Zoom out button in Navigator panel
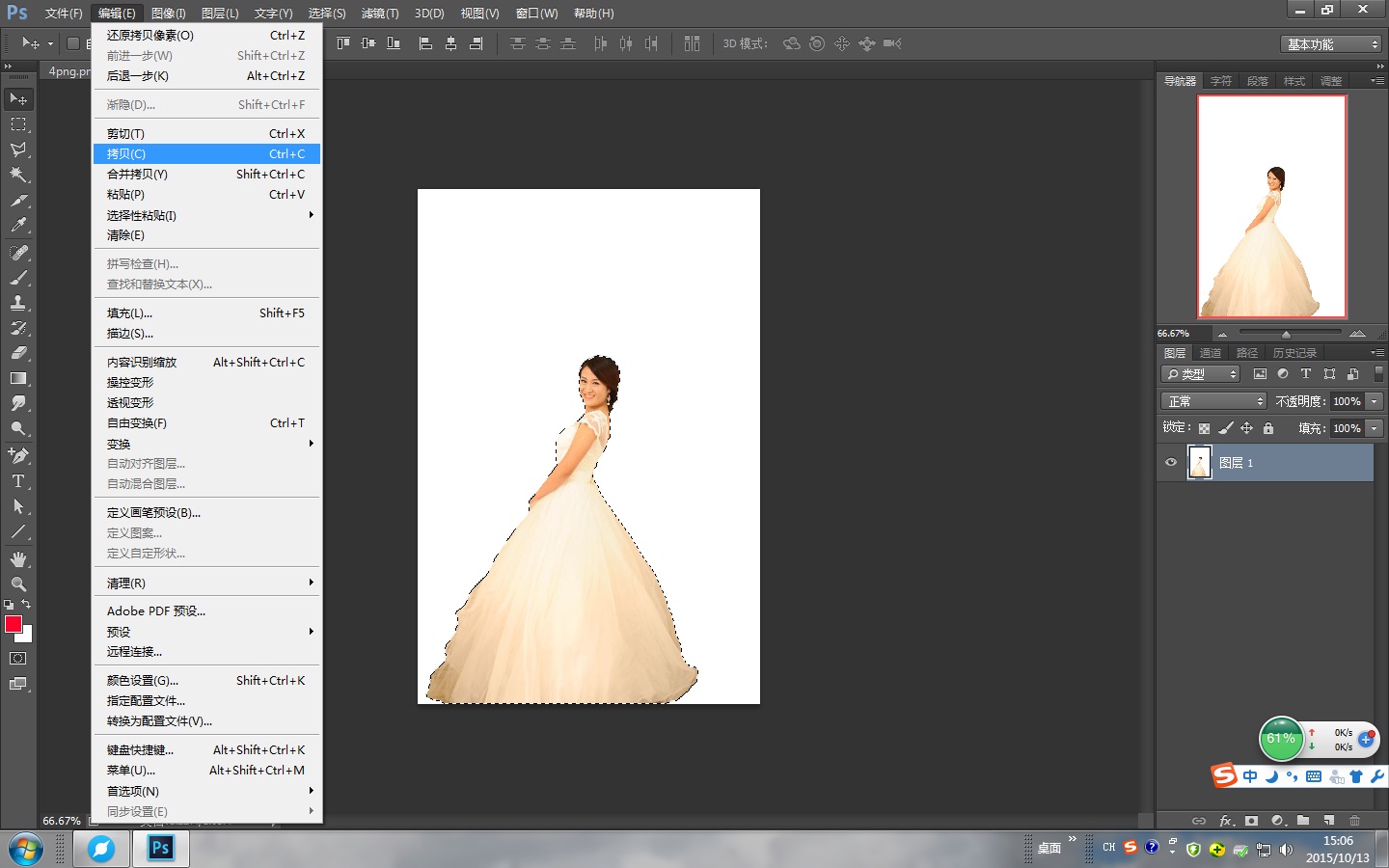Image resolution: width=1389 pixels, height=868 pixels. click(x=1222, y=334)
